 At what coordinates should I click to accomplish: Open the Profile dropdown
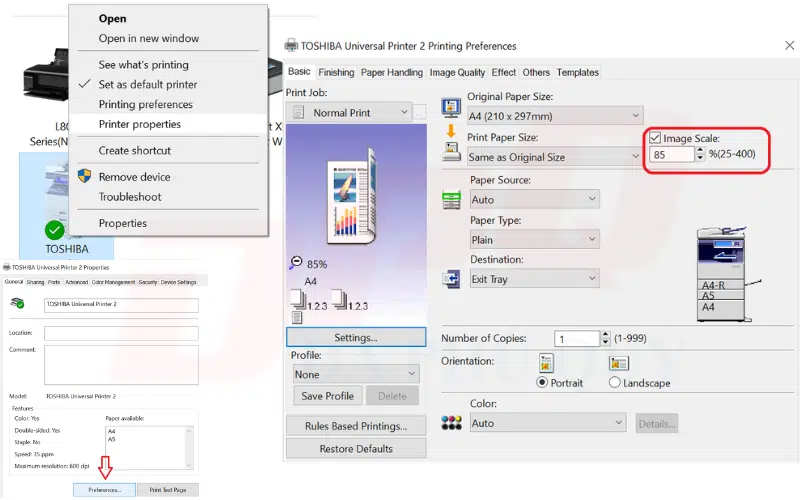(x=356, y=374)
